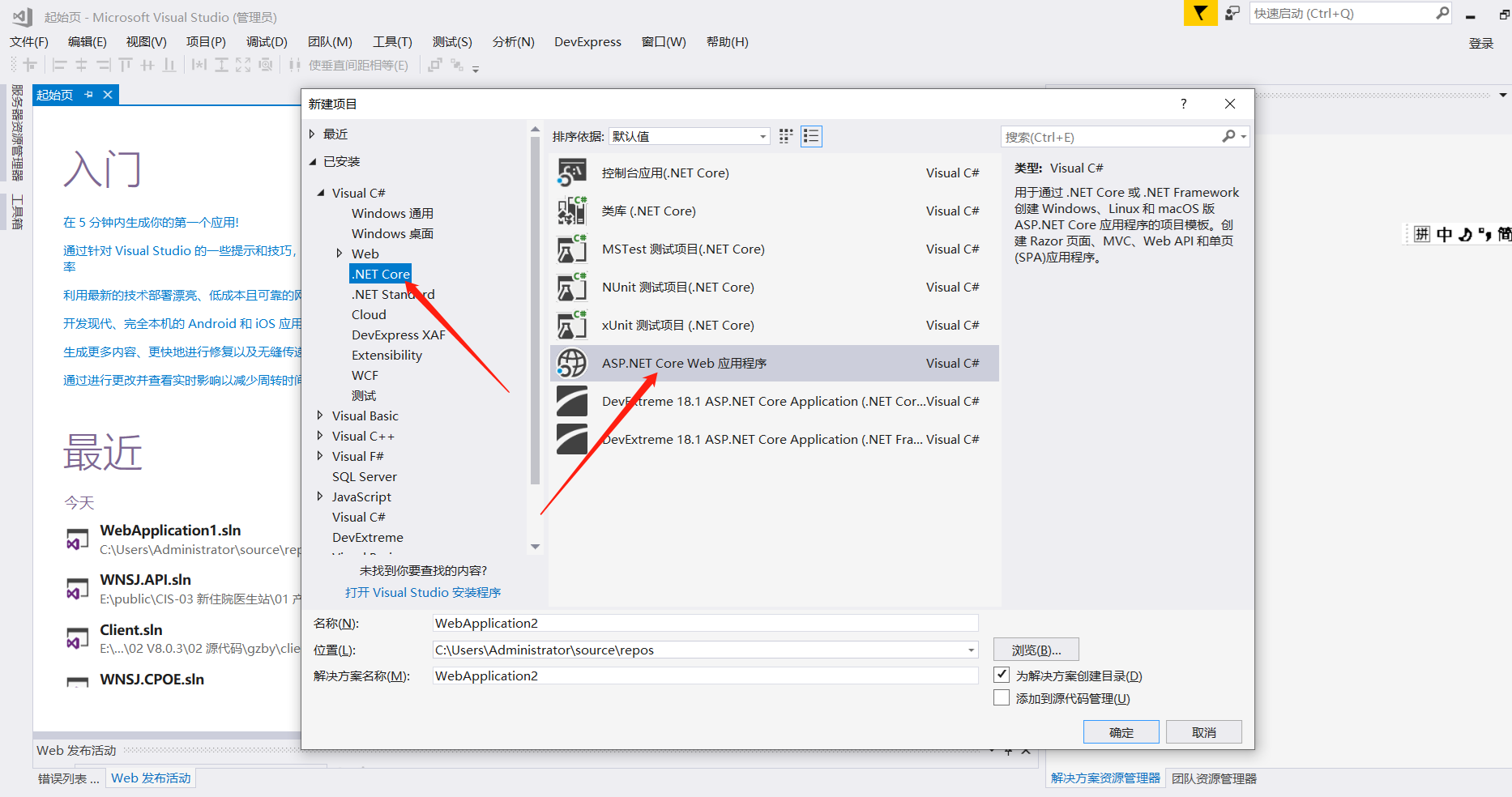Expand the 最近 (recent) tree node

click(x=312, y=134)
